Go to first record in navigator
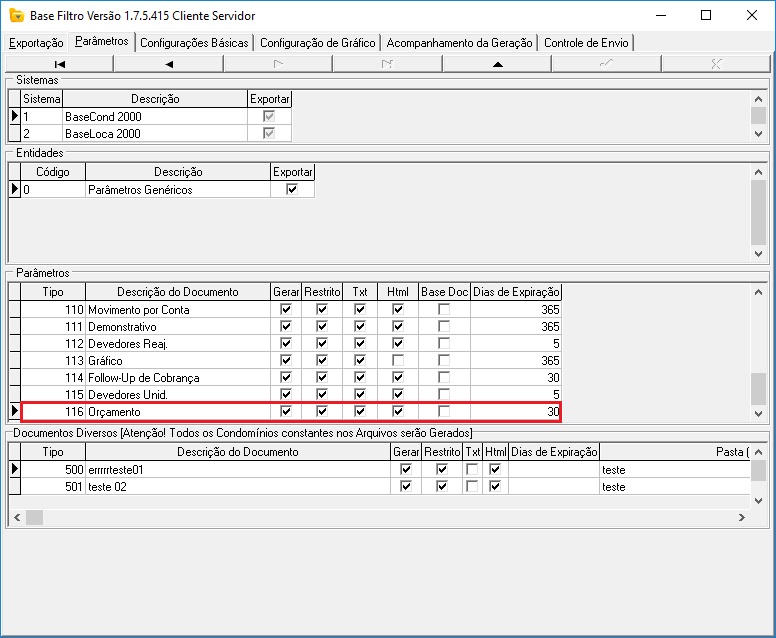Screen dimensions: 776x638 pyautogui.click(x=59, y=63)
